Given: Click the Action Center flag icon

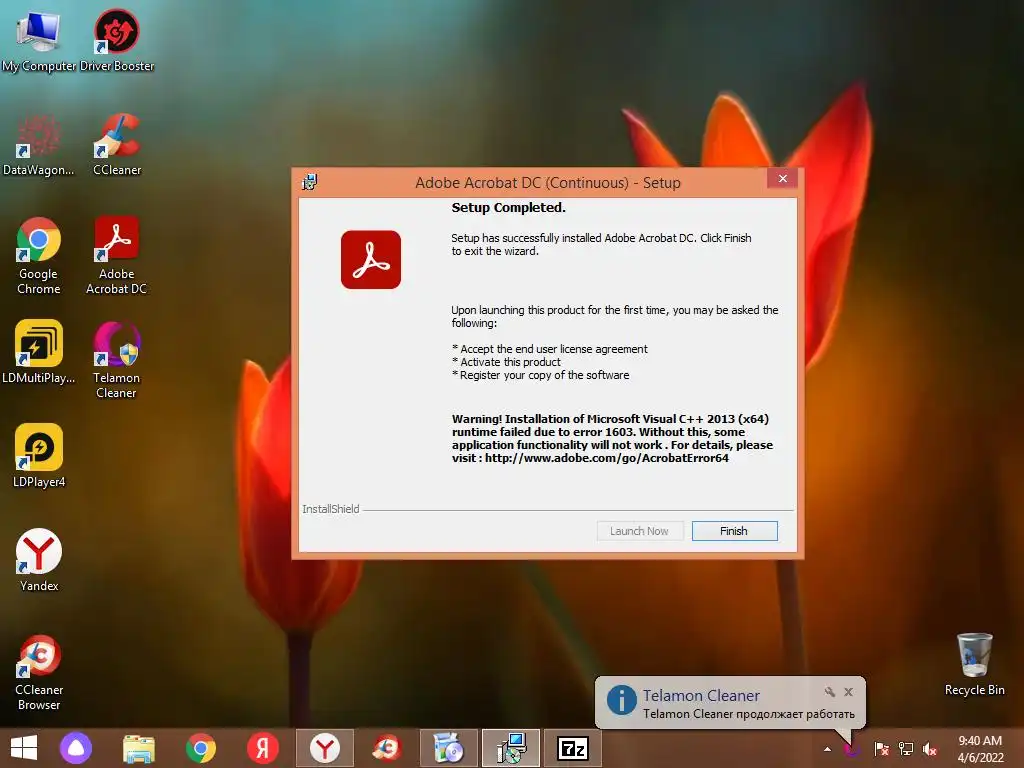Looking at the screenshot, I should [881, 749].
